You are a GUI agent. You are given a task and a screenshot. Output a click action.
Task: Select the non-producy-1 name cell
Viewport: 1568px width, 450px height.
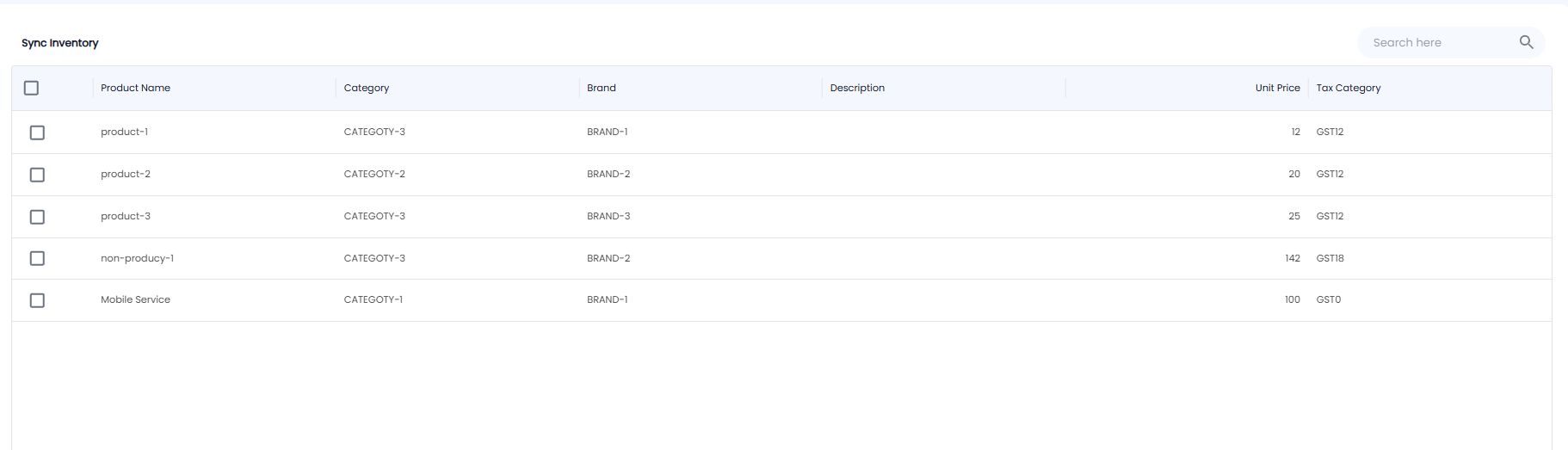pos(137,258)
